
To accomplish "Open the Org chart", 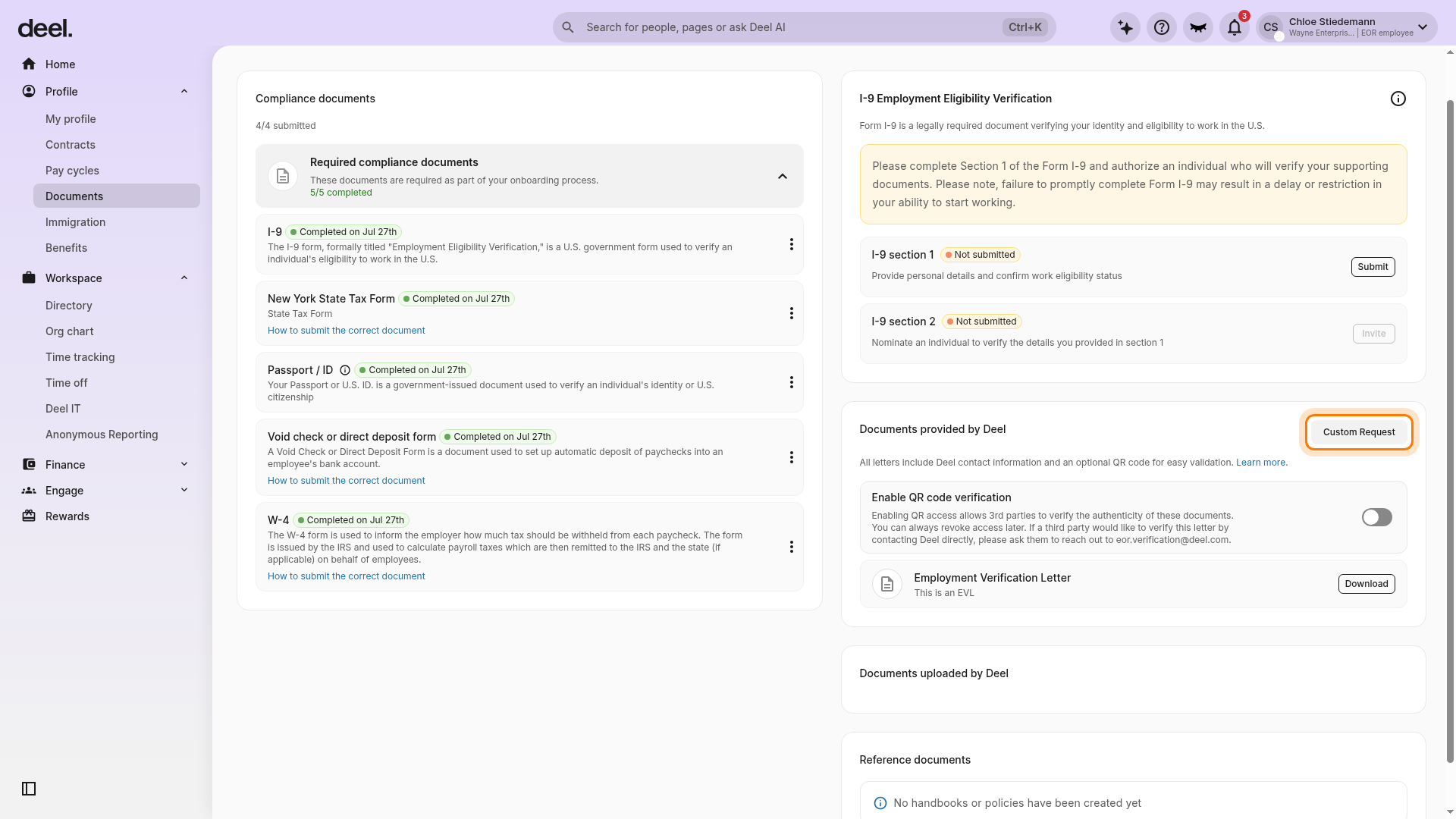I will [69, 331].
